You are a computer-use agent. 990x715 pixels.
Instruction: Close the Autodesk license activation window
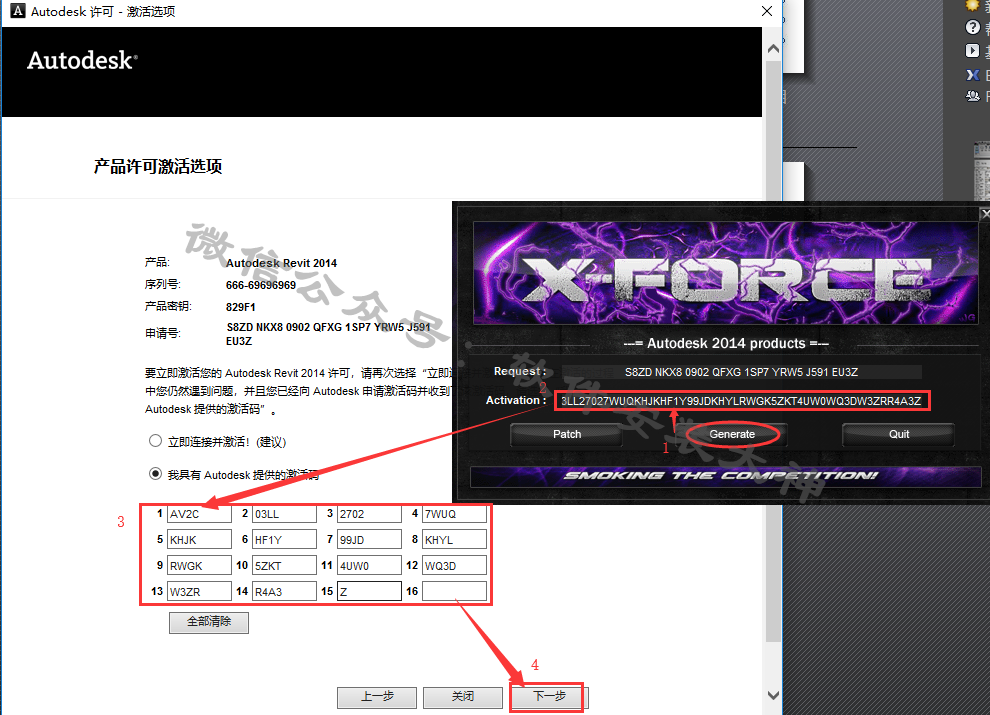(x=766, y=11)
